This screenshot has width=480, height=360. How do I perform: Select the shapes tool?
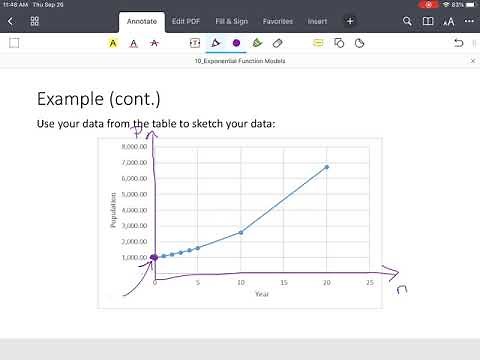[339, 43]
